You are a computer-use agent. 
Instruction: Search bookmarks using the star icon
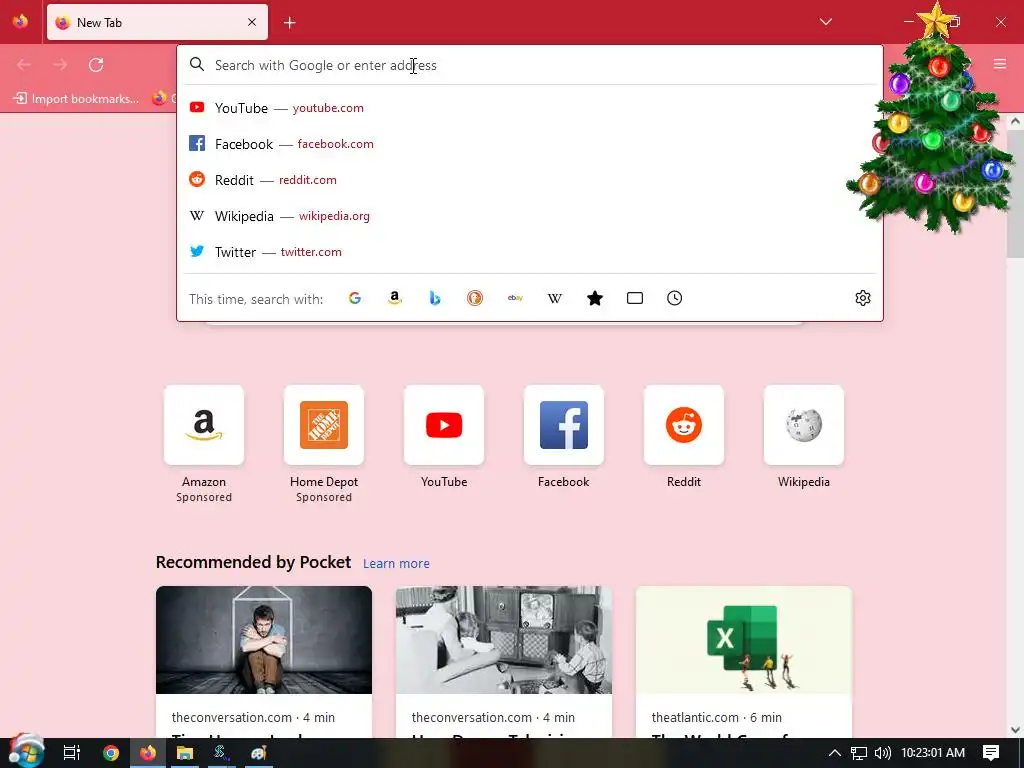coord(595,298)
